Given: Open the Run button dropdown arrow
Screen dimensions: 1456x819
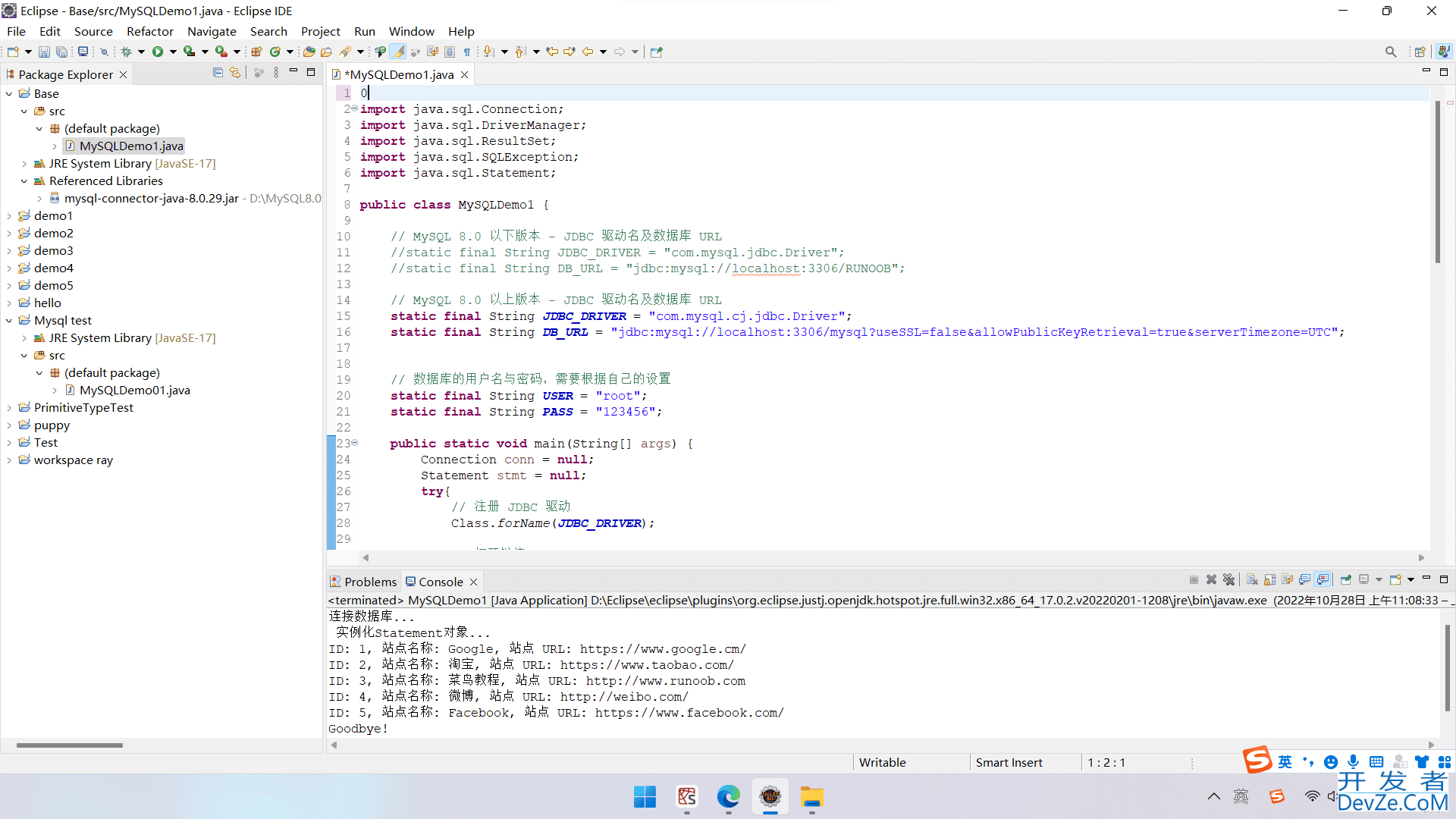Looking at the screenshot, I should [x=173, y=52].
